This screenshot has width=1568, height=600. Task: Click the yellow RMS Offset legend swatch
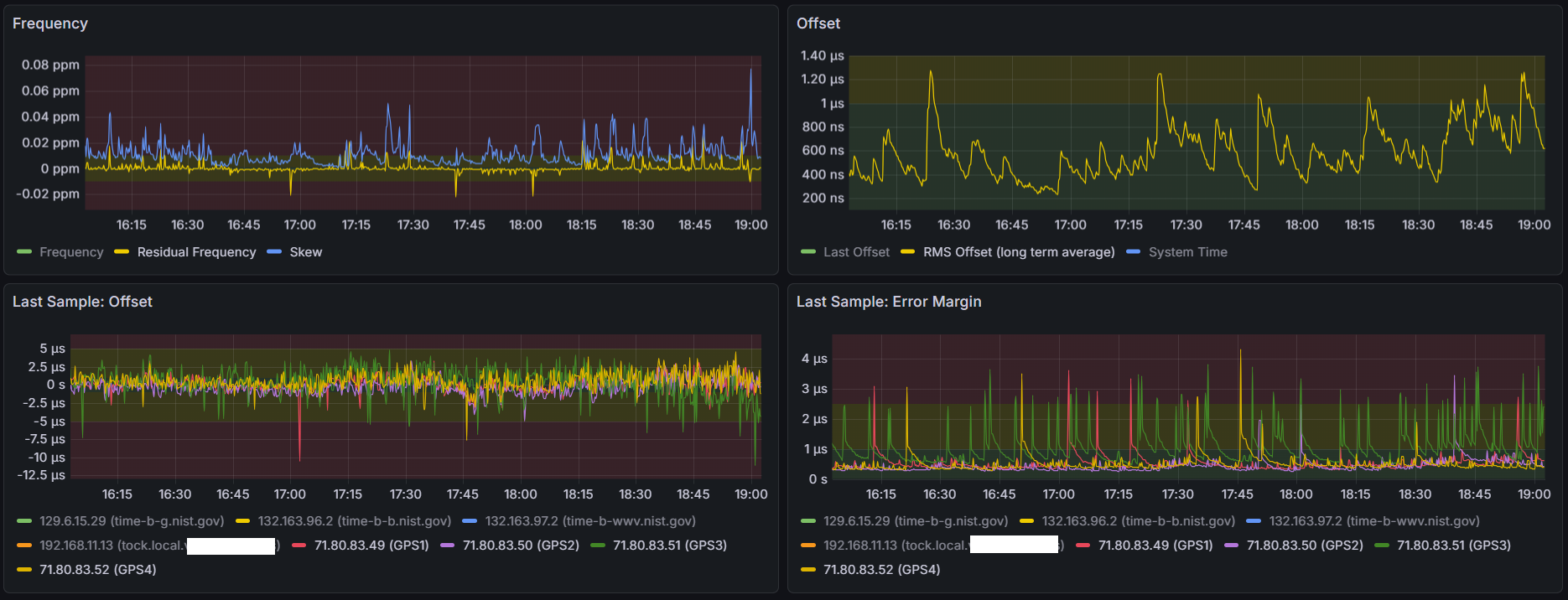pyautogui.click(x=908, y=251)
